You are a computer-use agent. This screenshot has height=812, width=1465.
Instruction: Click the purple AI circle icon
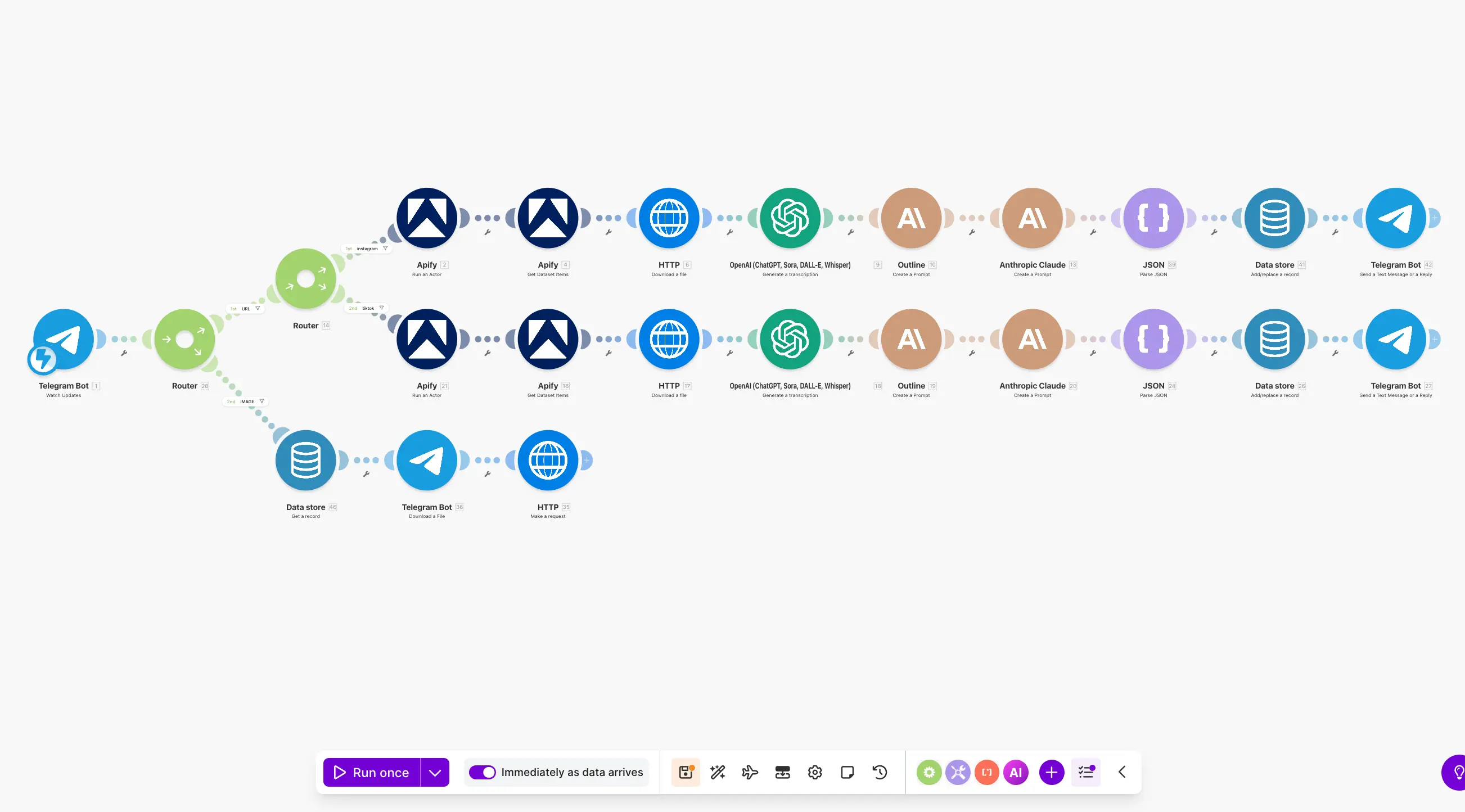pyautogui.click(x=1016, y=772)
